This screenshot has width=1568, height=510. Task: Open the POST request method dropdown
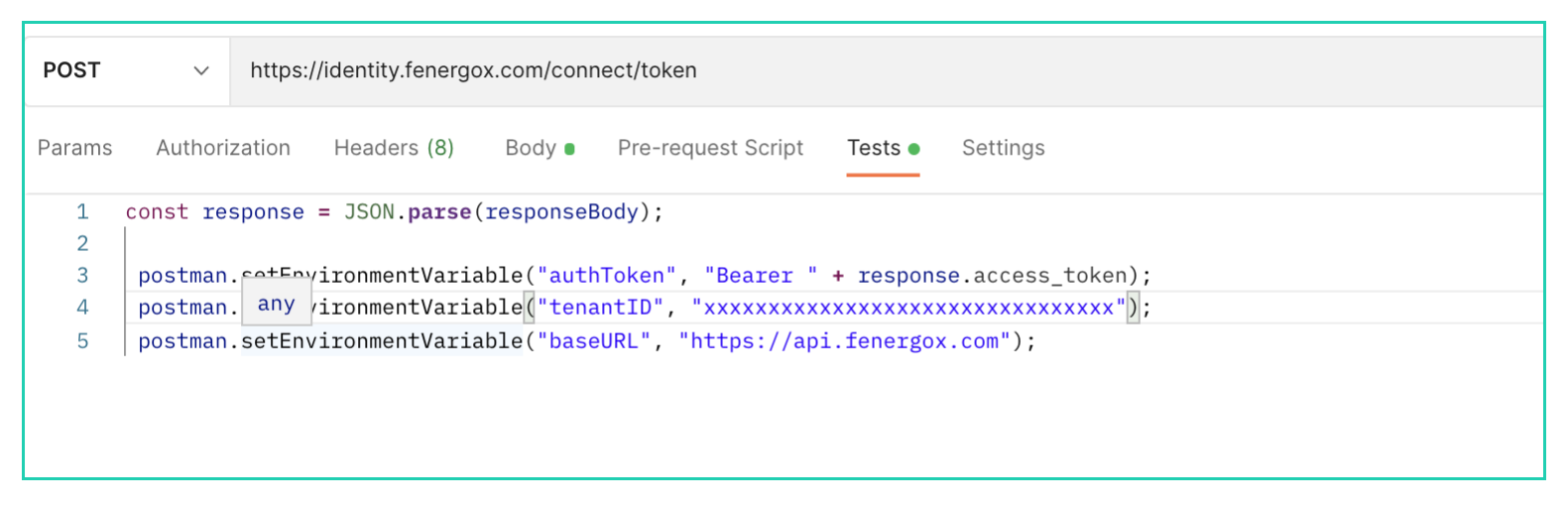(x=126, y=70)
